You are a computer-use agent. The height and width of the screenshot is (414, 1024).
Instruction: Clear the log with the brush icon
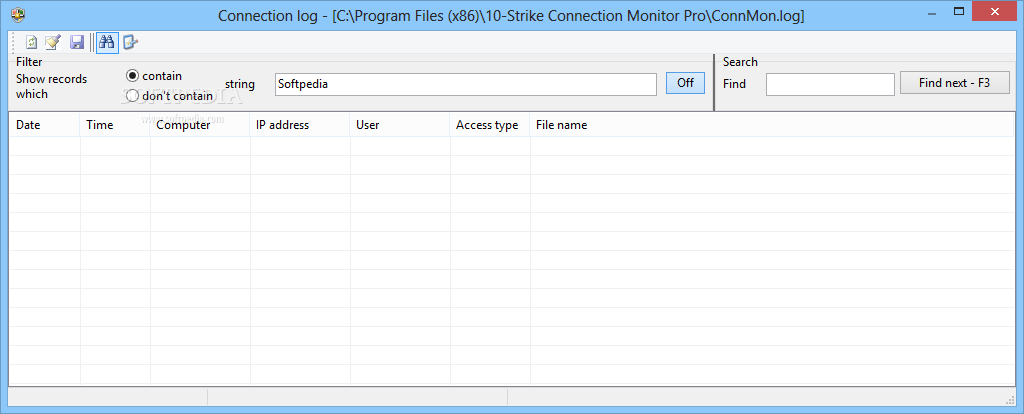tap(53, 42)
